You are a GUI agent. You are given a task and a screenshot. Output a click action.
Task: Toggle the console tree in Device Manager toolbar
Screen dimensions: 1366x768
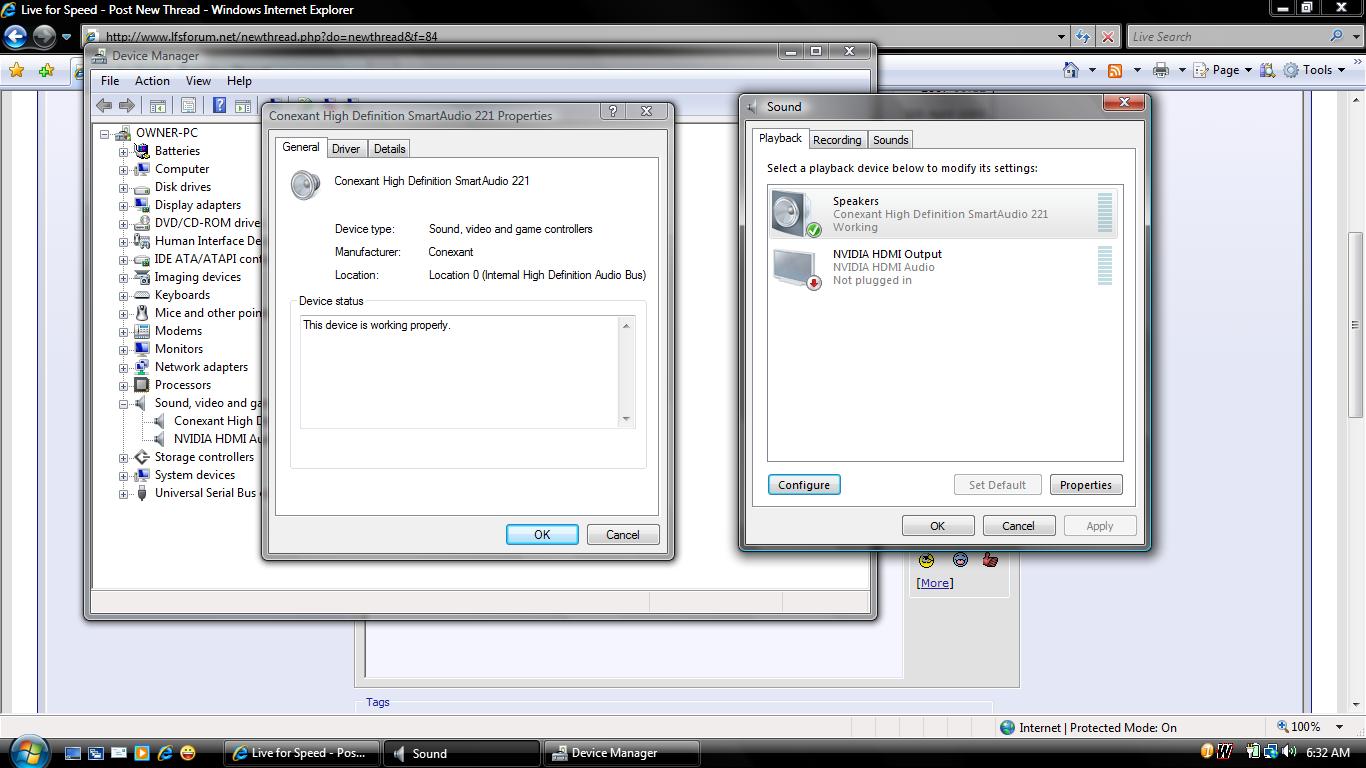[x=158, y=105]
